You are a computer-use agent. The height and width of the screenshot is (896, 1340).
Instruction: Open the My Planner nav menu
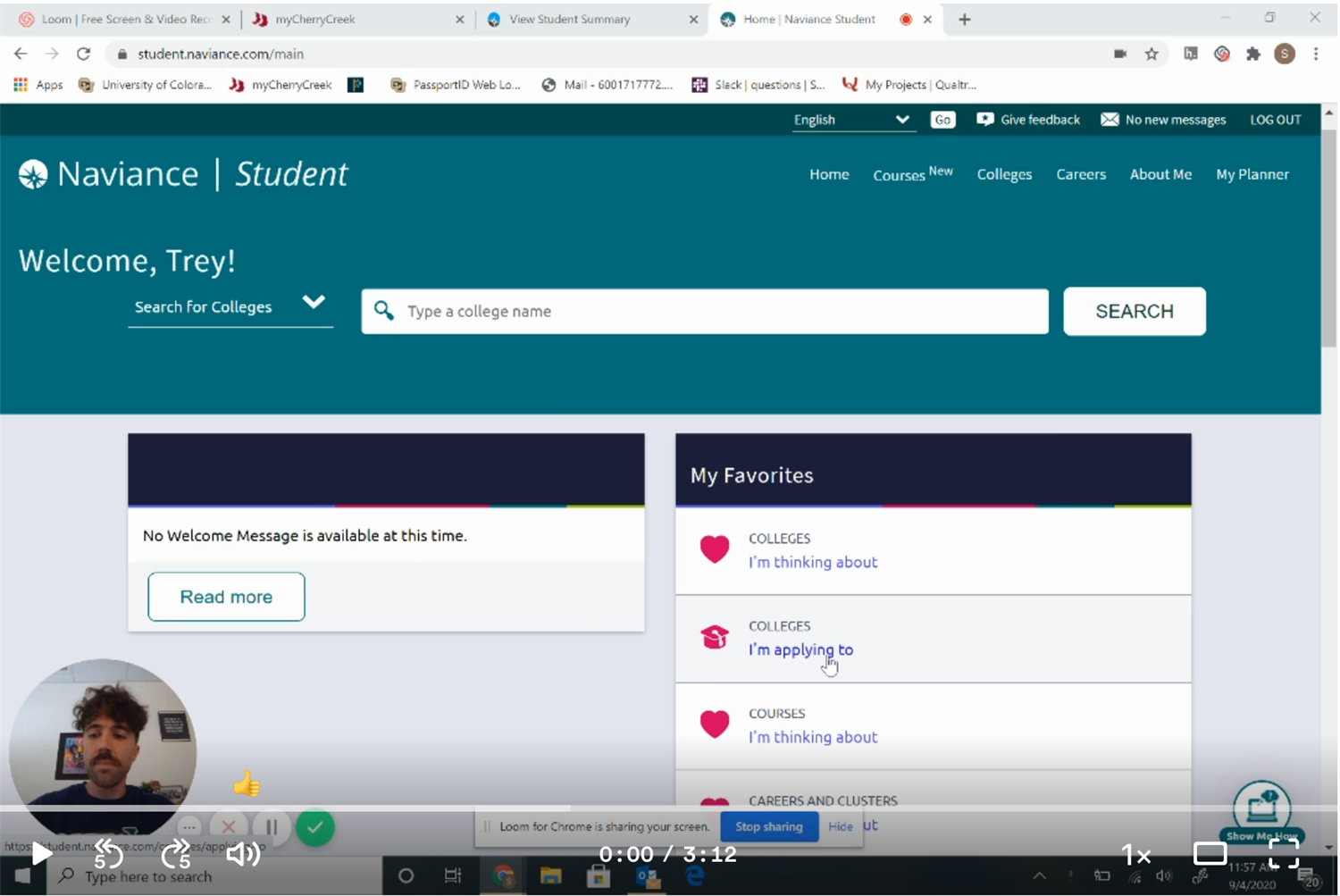coord(1252,174)
